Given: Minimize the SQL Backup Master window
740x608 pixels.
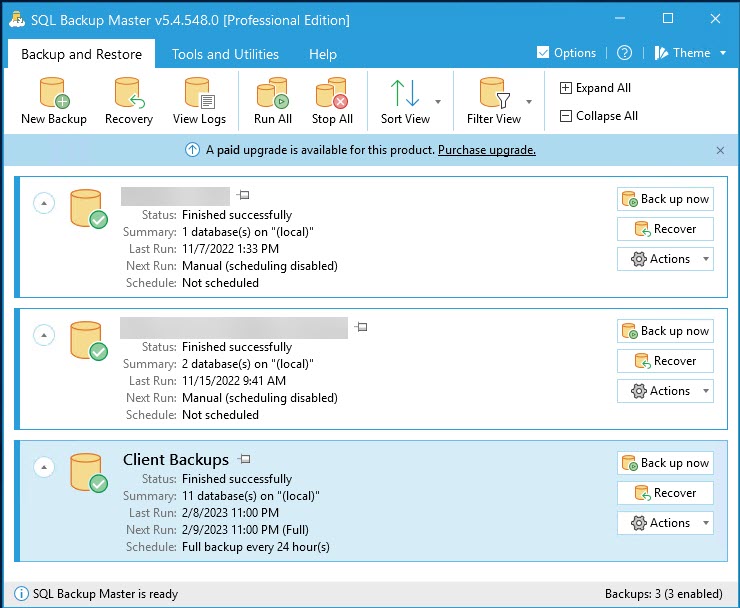Looking at the screenshot, I should [x=620, y=19].
